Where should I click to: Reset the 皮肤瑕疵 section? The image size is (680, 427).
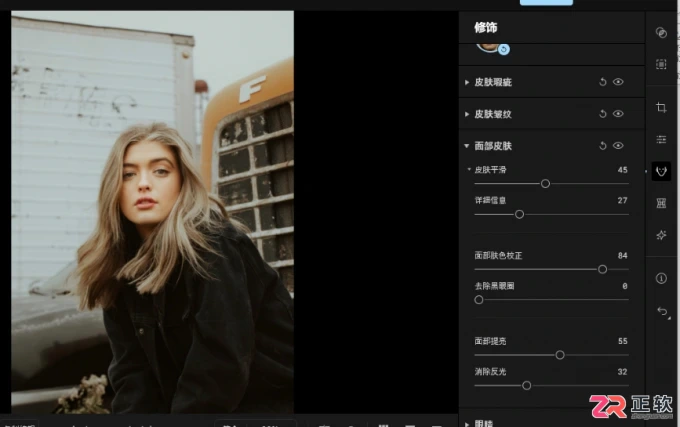coord(602,81)
